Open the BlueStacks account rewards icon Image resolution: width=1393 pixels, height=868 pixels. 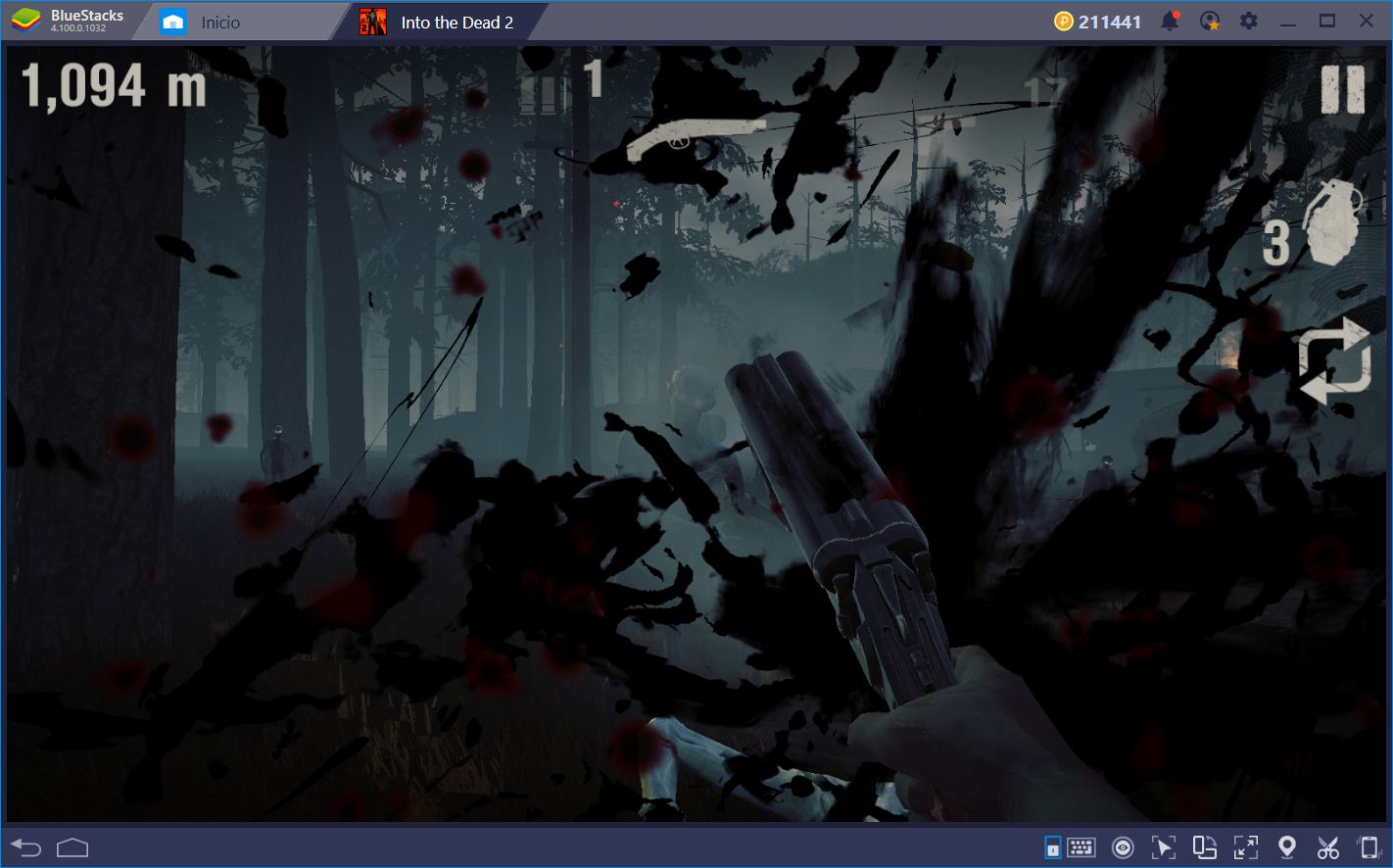pos(1210,22)
